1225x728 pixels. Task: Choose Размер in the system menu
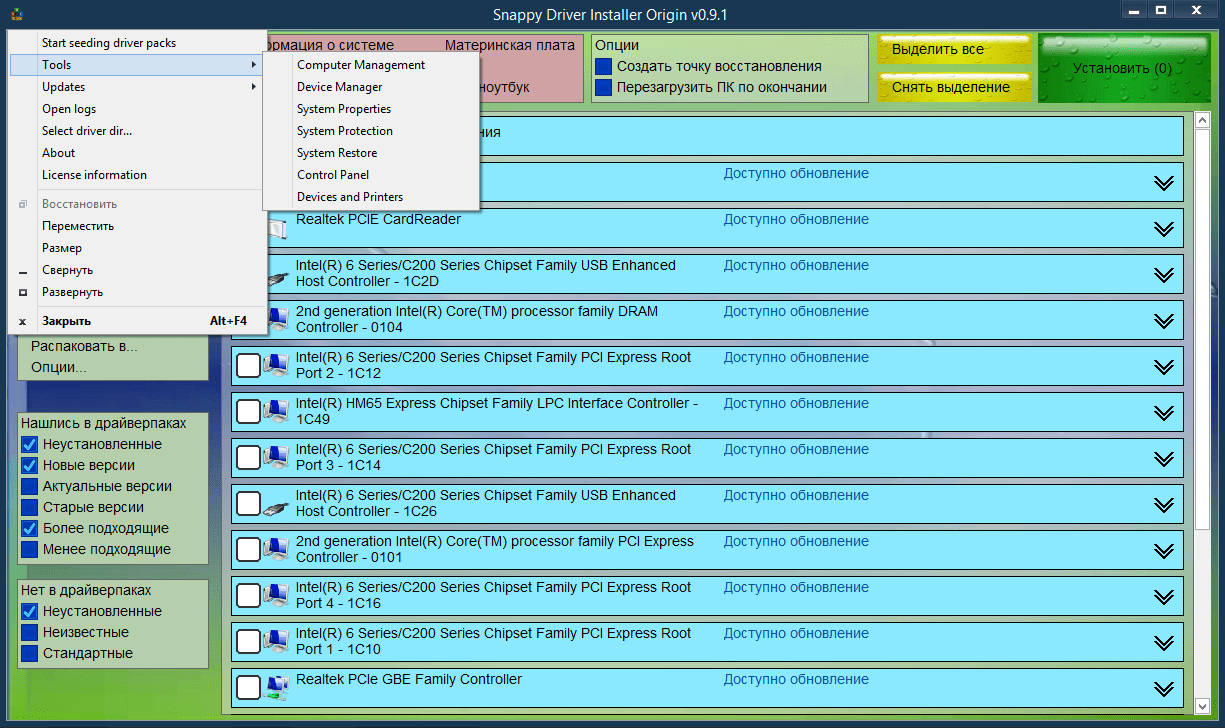pyautogui.click(x=137, y=248)
